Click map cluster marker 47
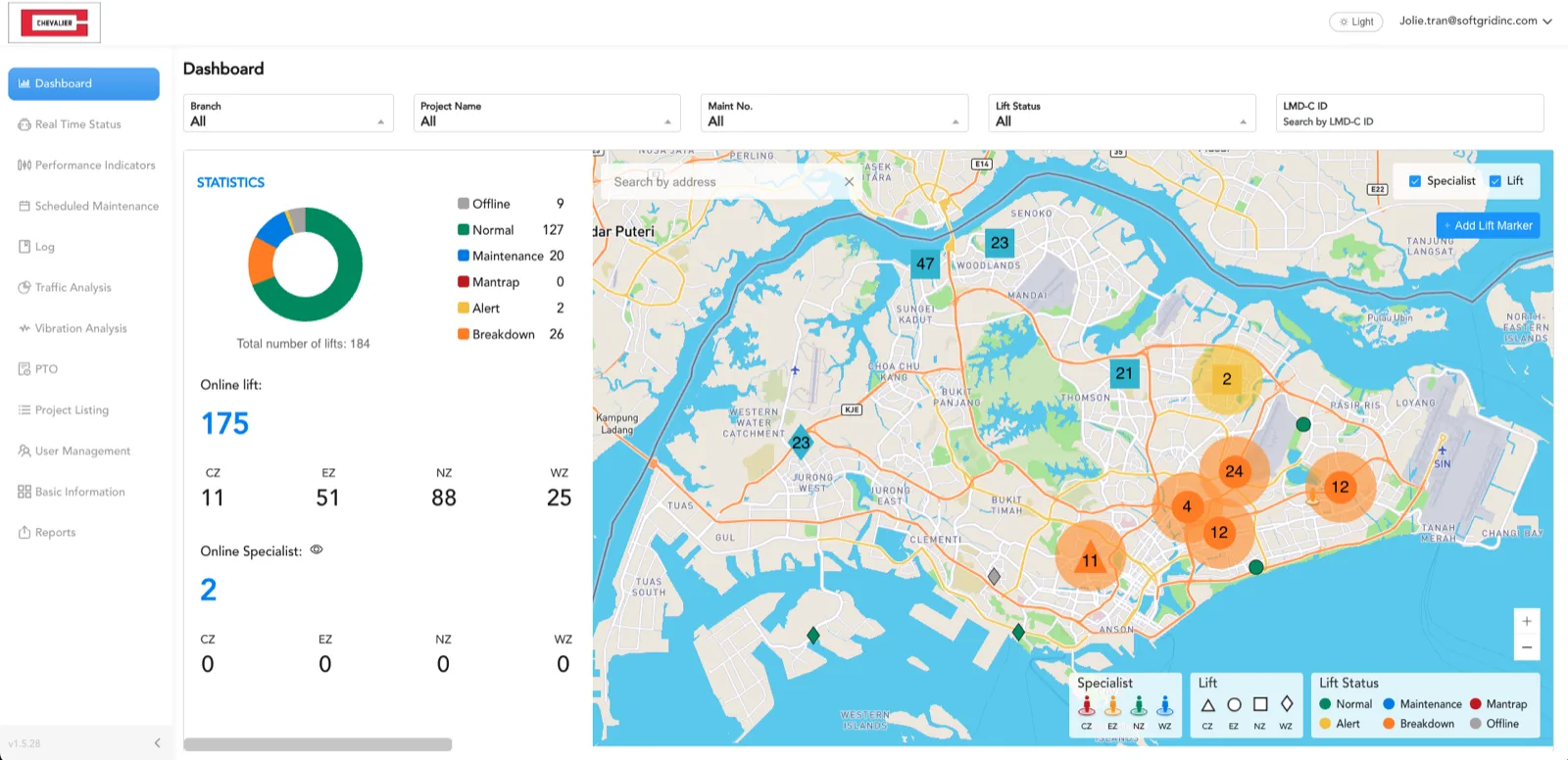 (925, 263)
